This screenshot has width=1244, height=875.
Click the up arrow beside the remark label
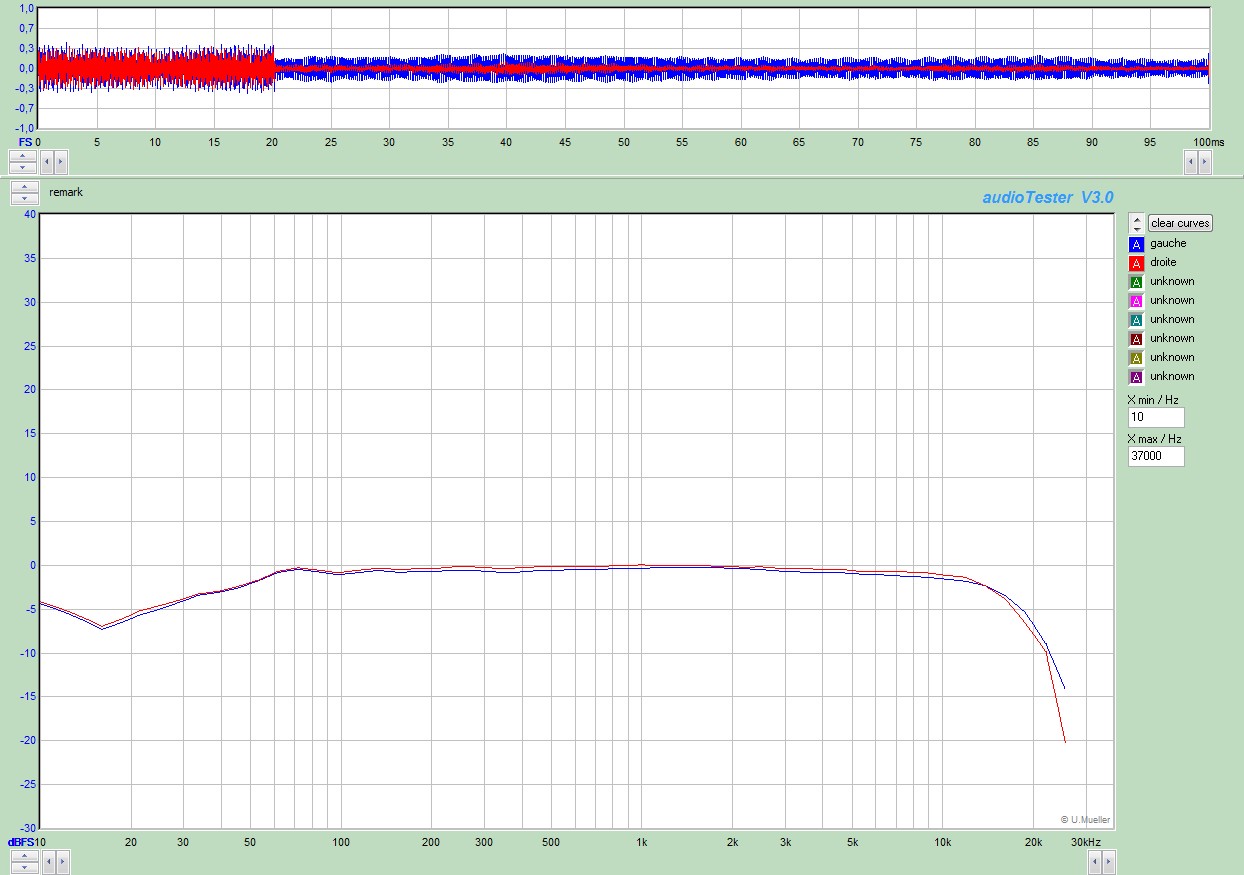click(23, 187)
